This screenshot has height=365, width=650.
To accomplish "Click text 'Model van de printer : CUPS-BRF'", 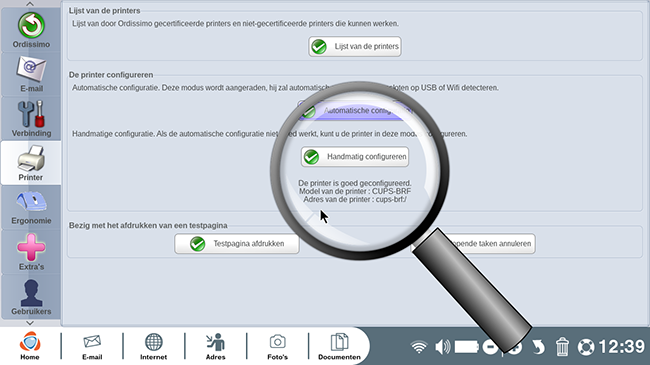I will pyautogui.click(x=355, y=191).
